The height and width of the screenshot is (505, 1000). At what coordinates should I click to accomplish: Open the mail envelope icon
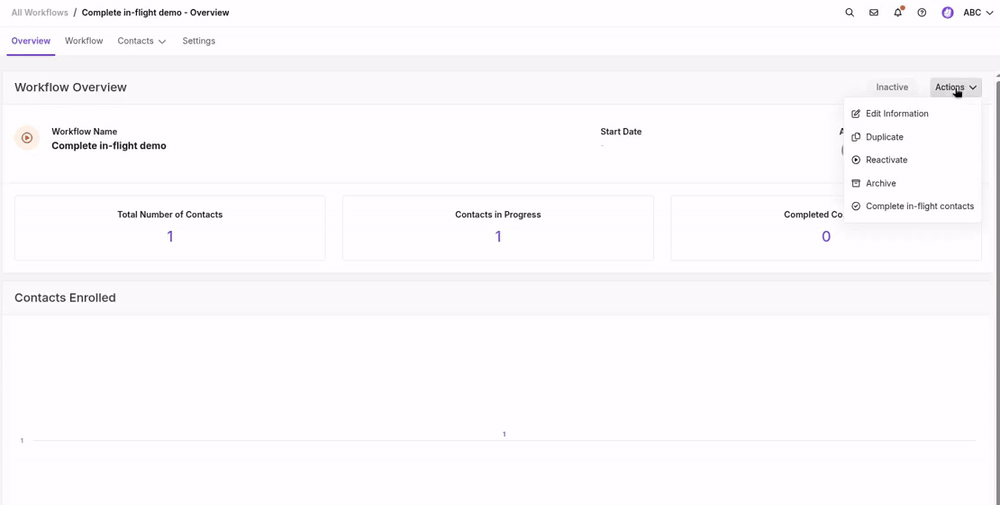(874, 13)
